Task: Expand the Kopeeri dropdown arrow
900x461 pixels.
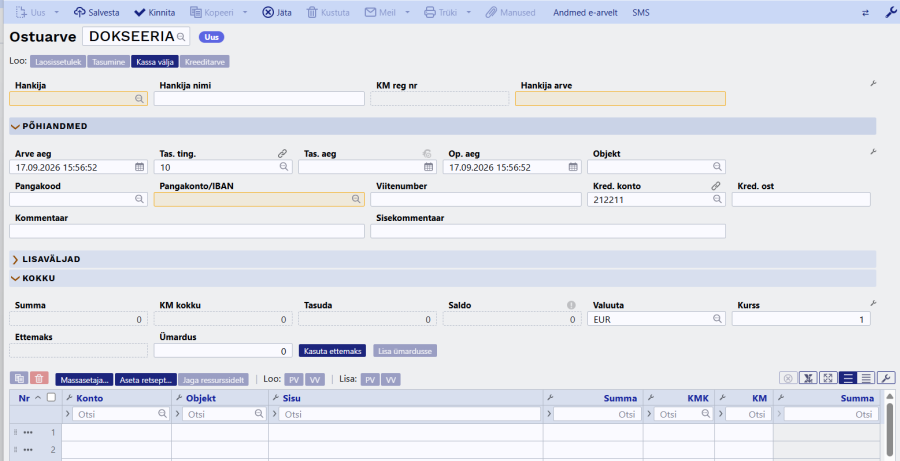Action: (x=245, y=12)
